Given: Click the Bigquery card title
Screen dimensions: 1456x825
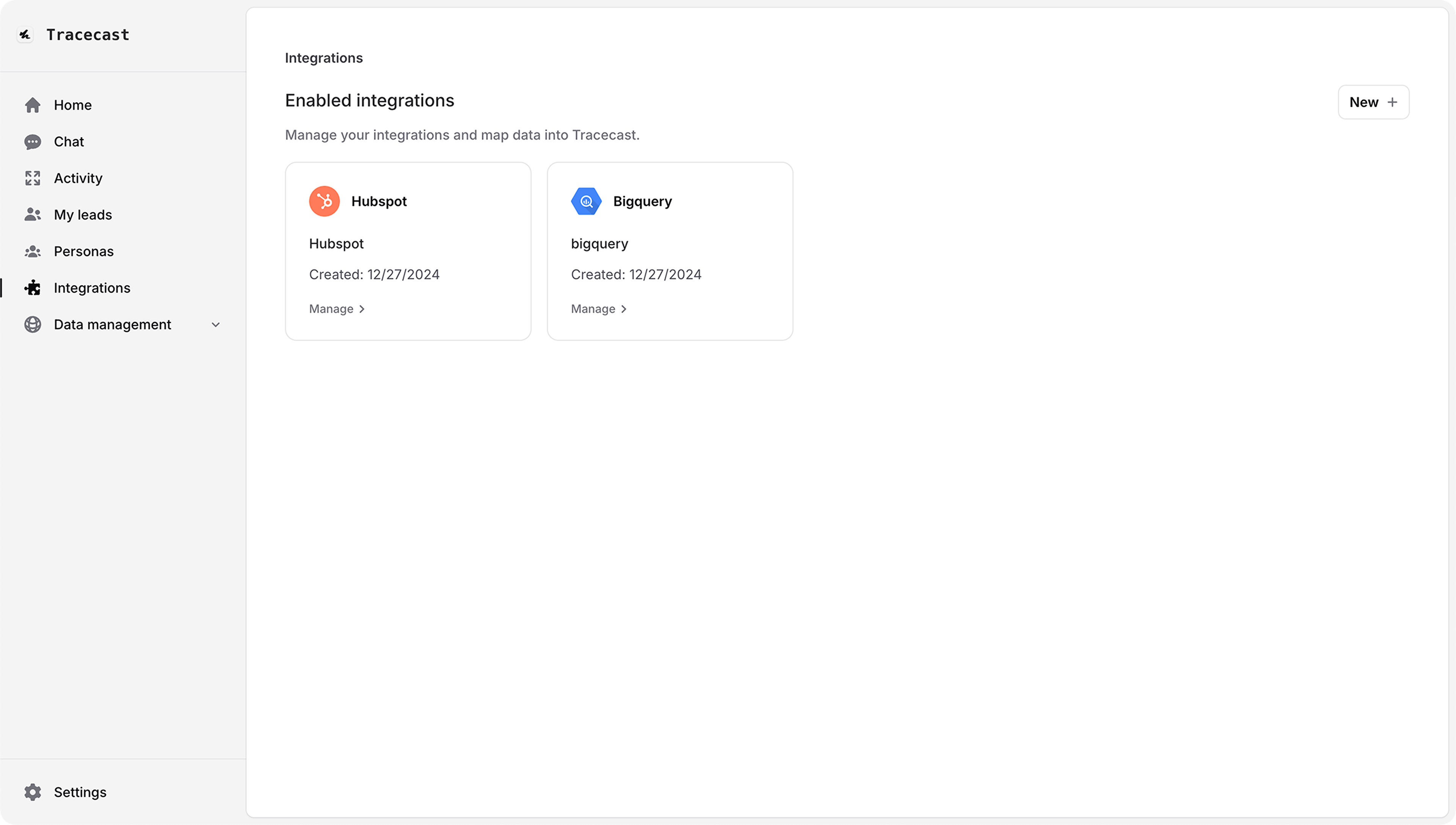Looking at the screenshot, I should (643, 202).
